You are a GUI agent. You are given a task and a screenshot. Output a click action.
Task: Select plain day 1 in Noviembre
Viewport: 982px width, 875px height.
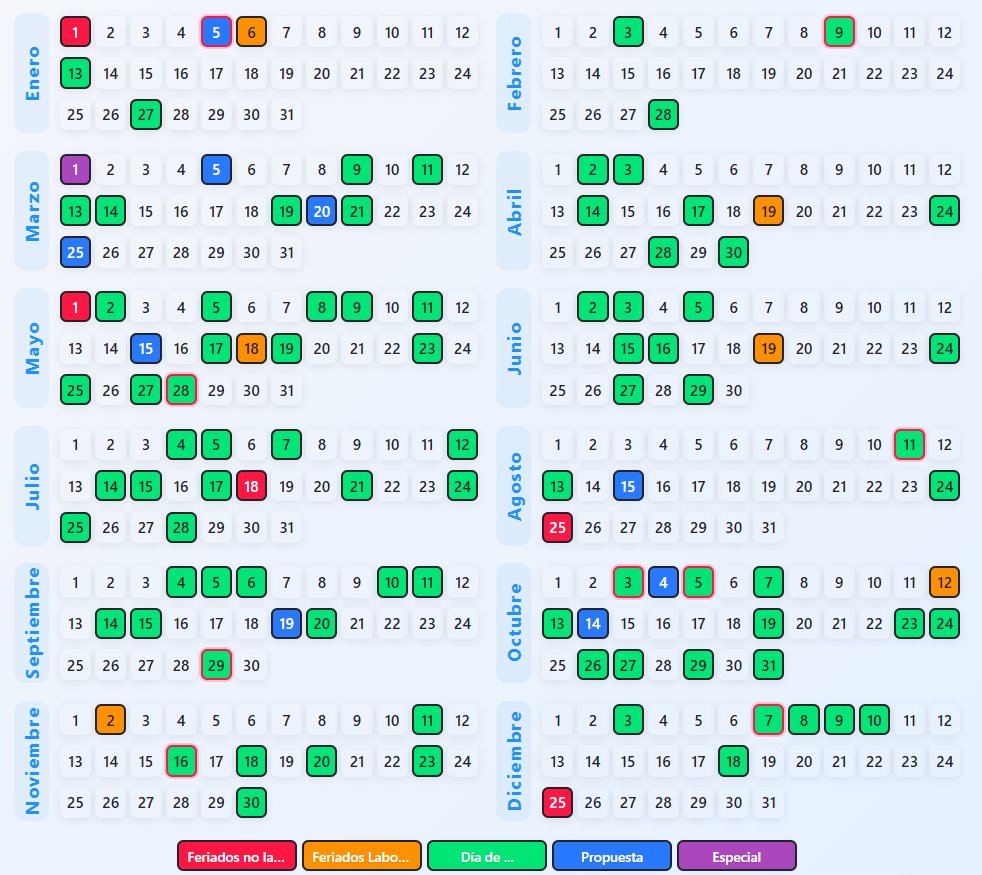[x=75, y=720]
